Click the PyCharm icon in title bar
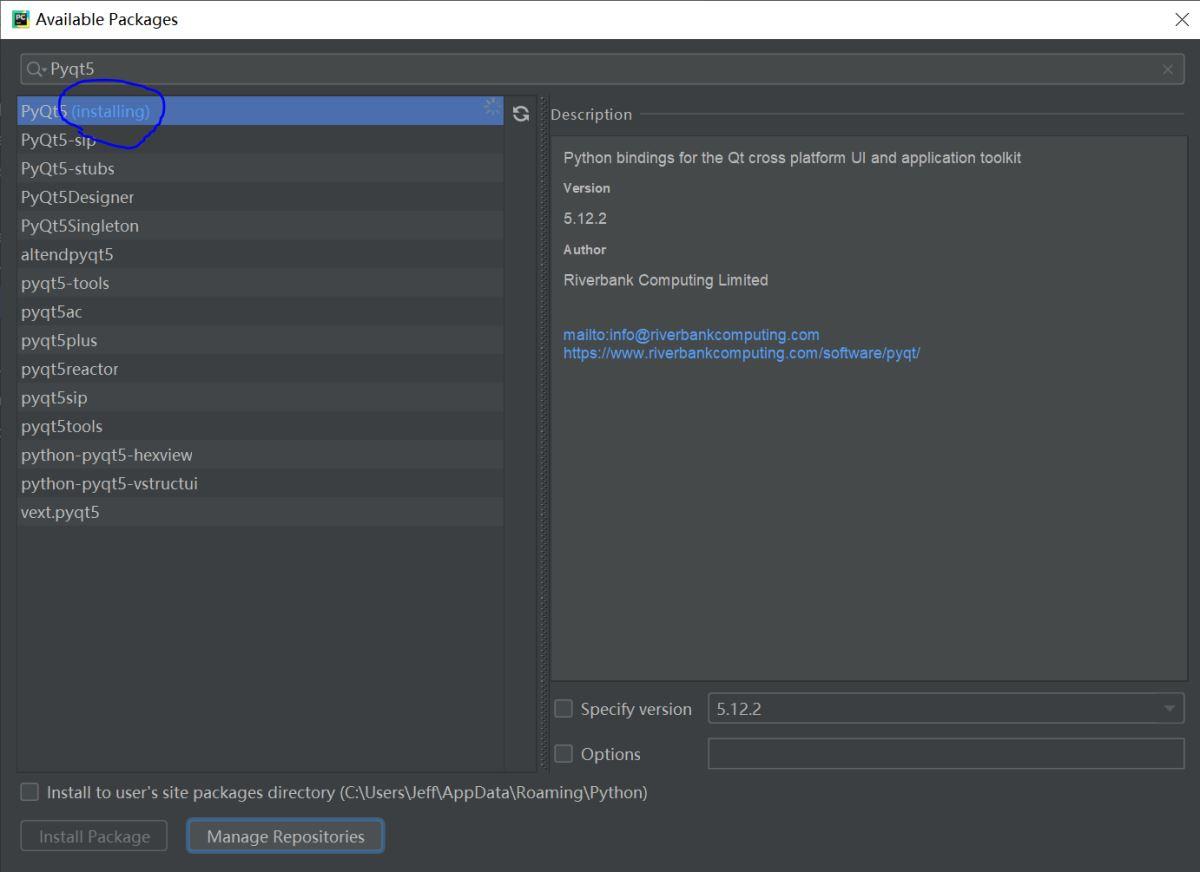Viewport: 1200px width, 872px height. point(20,19)
